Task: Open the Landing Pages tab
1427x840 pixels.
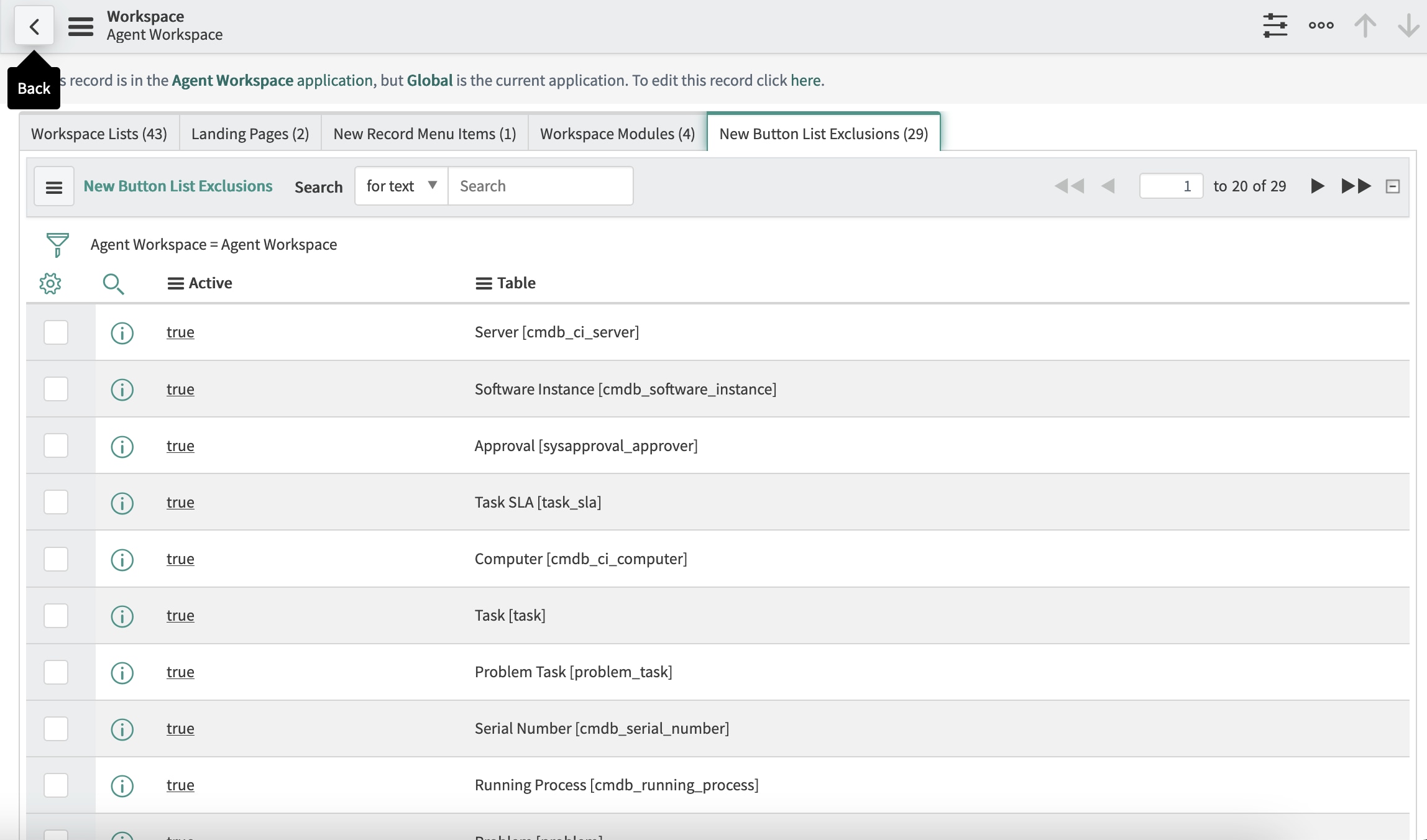Action: coord(249,133)
